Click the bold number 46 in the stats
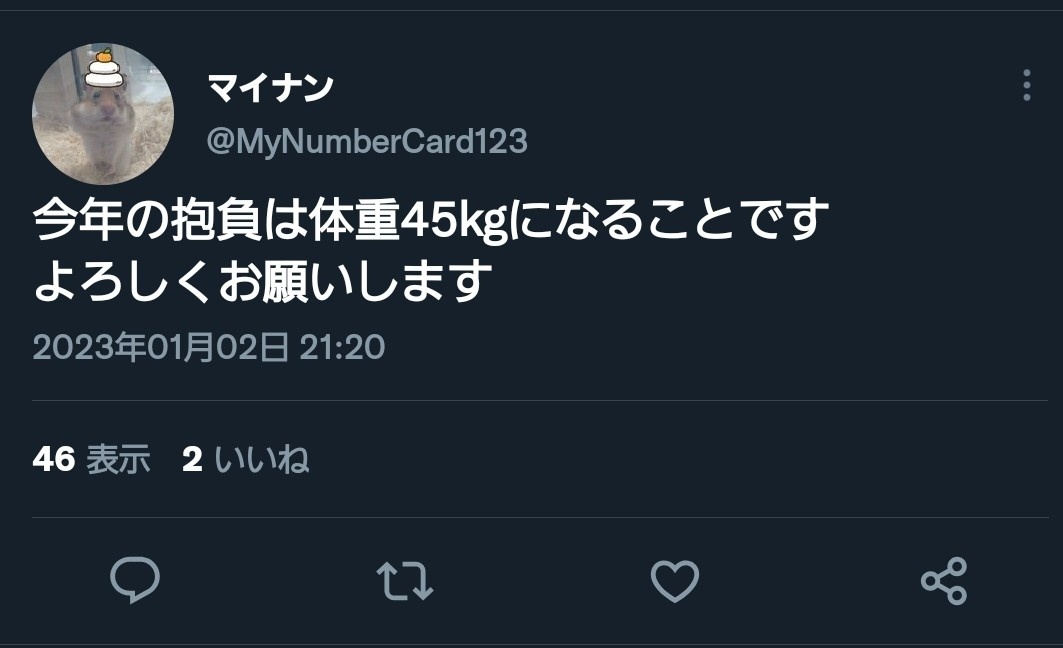Image resolution: width=1063 pixels, height=648 pixels. [54, 460]
